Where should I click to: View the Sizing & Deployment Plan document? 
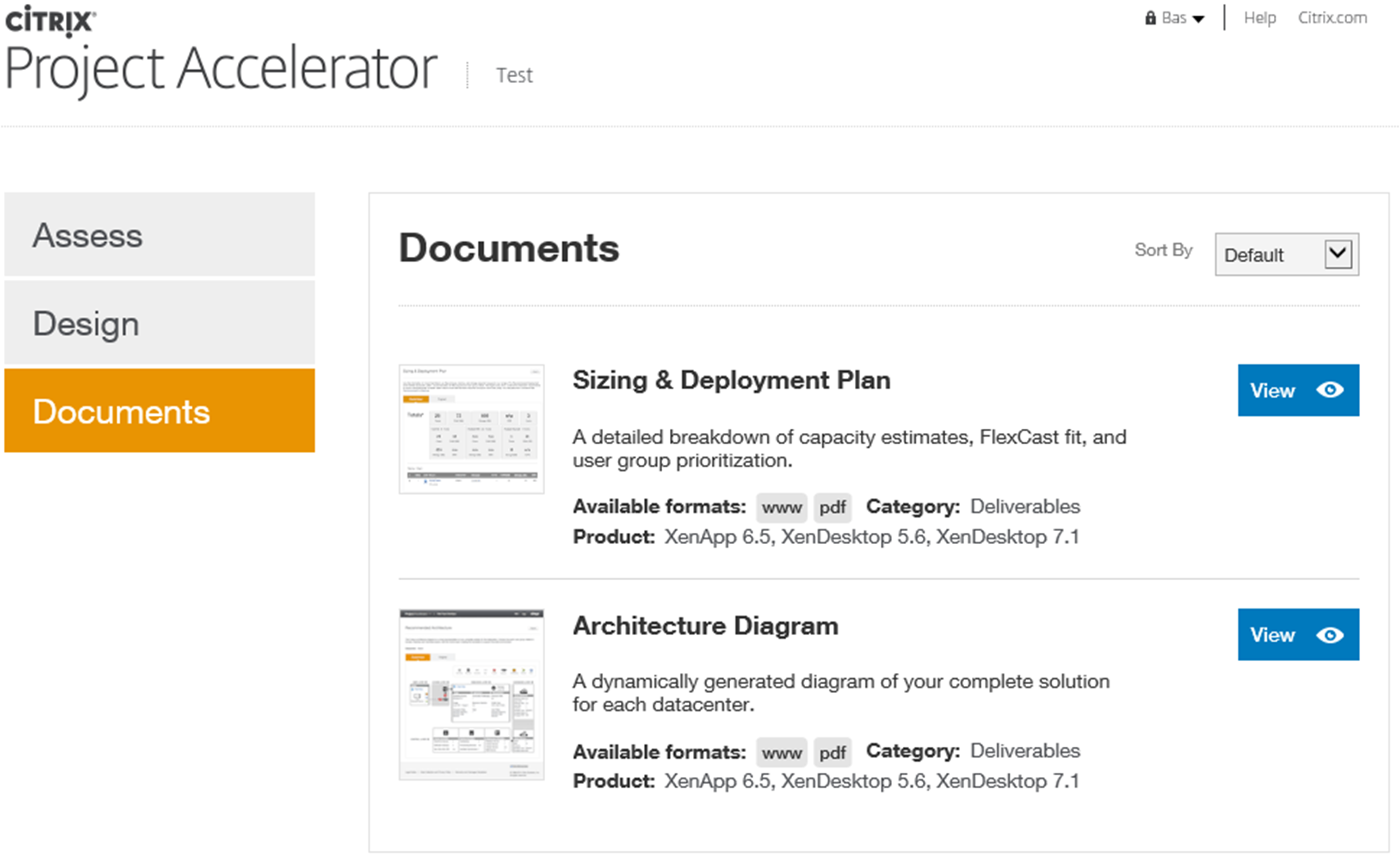point(1299,390)
